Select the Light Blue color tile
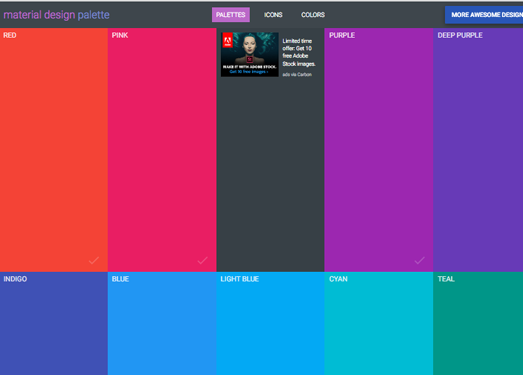 271,323
